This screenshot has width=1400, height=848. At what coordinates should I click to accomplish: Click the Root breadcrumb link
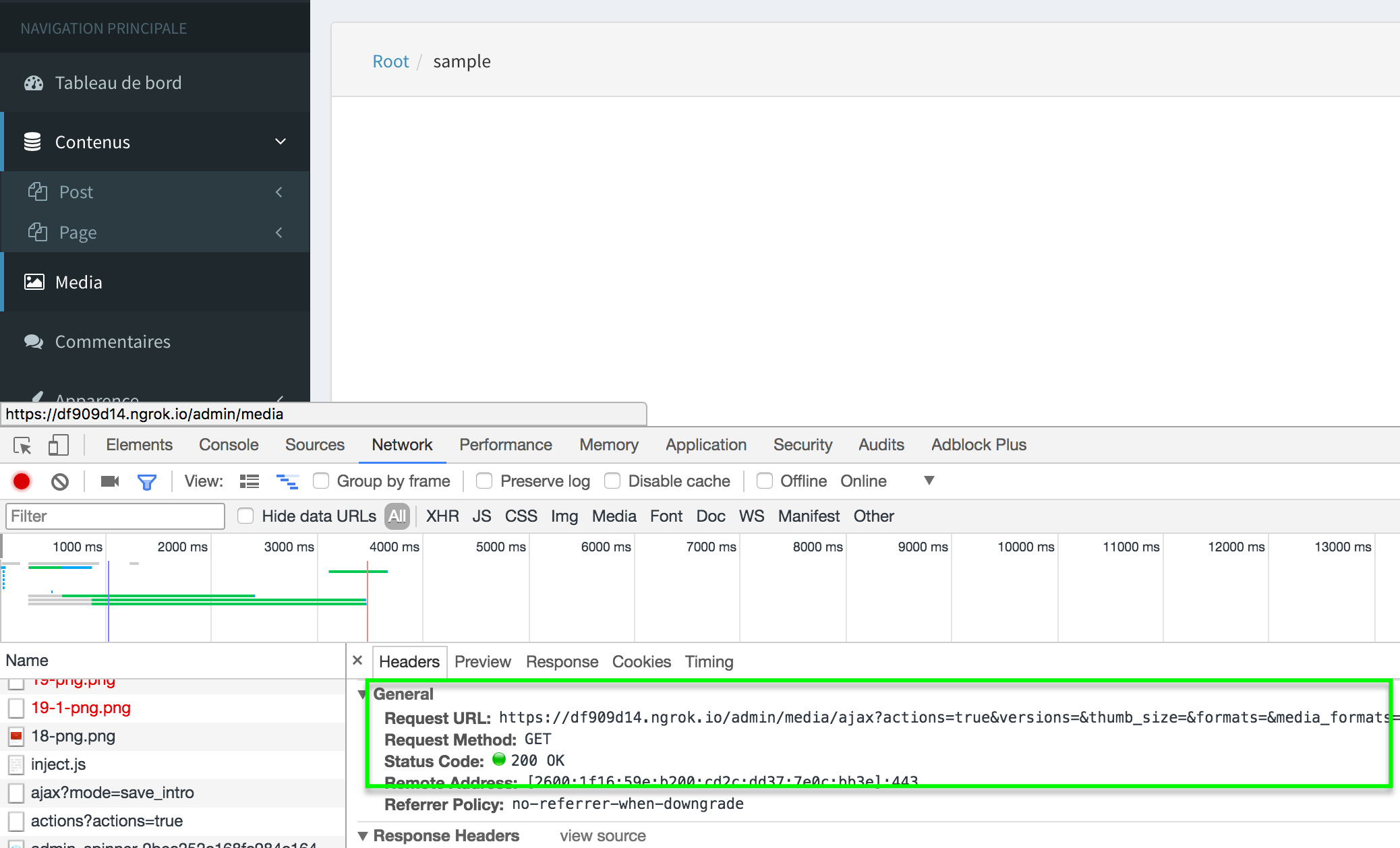point(390,61)
